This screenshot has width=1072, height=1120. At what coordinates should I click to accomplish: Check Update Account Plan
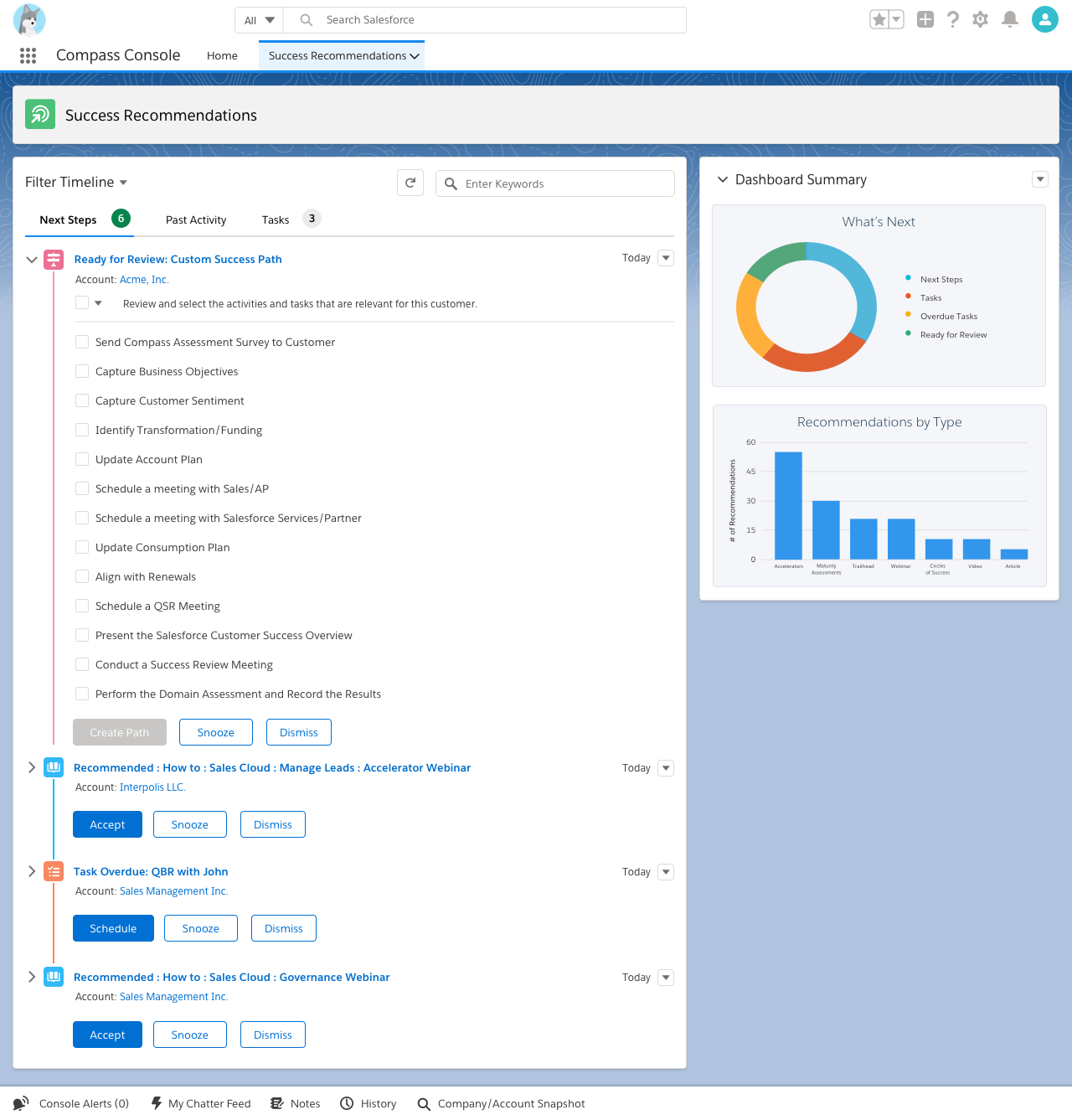[82, 459]
